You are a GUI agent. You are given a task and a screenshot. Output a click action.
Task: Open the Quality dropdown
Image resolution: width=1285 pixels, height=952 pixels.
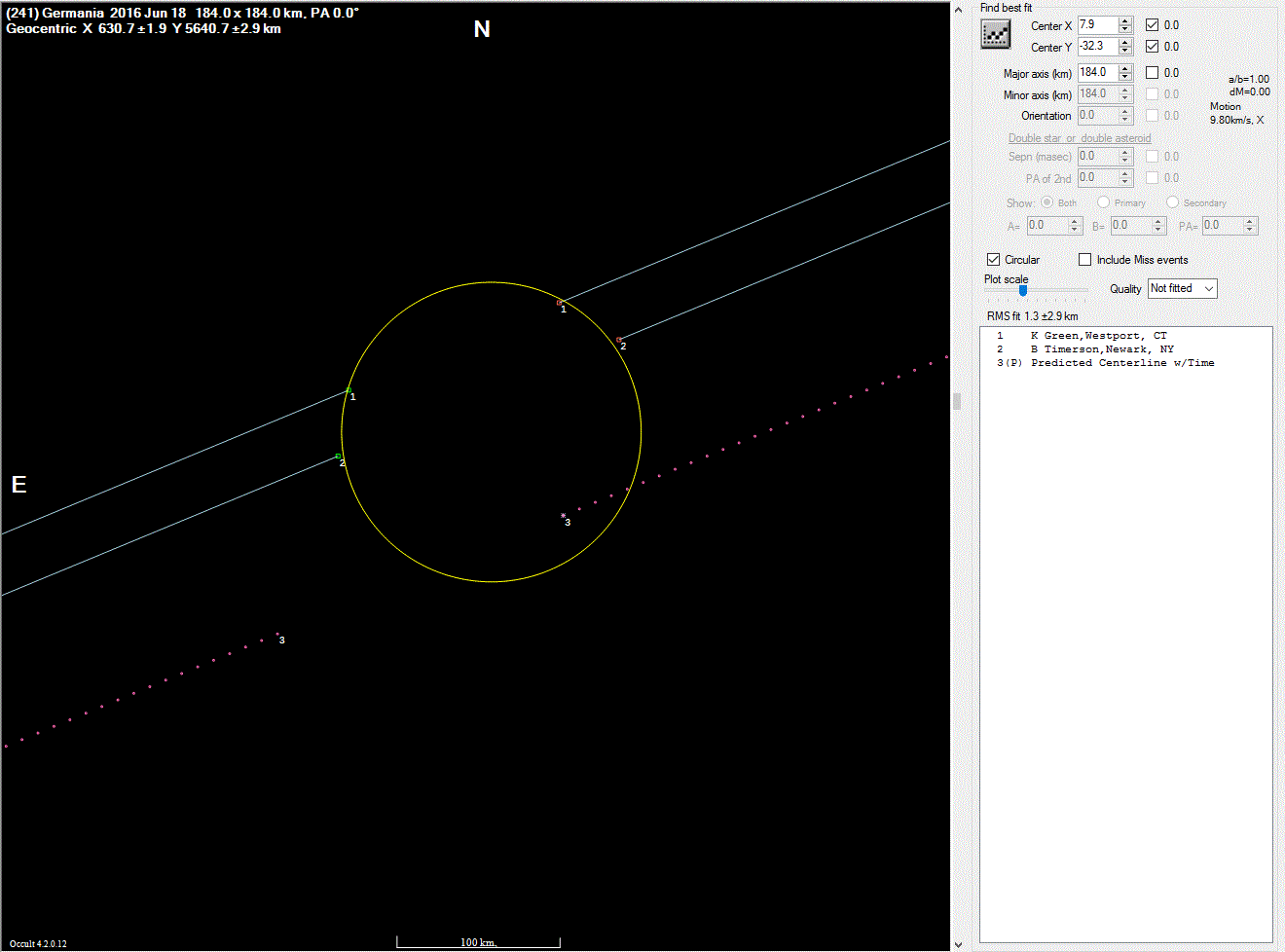tap(1183, 289)
